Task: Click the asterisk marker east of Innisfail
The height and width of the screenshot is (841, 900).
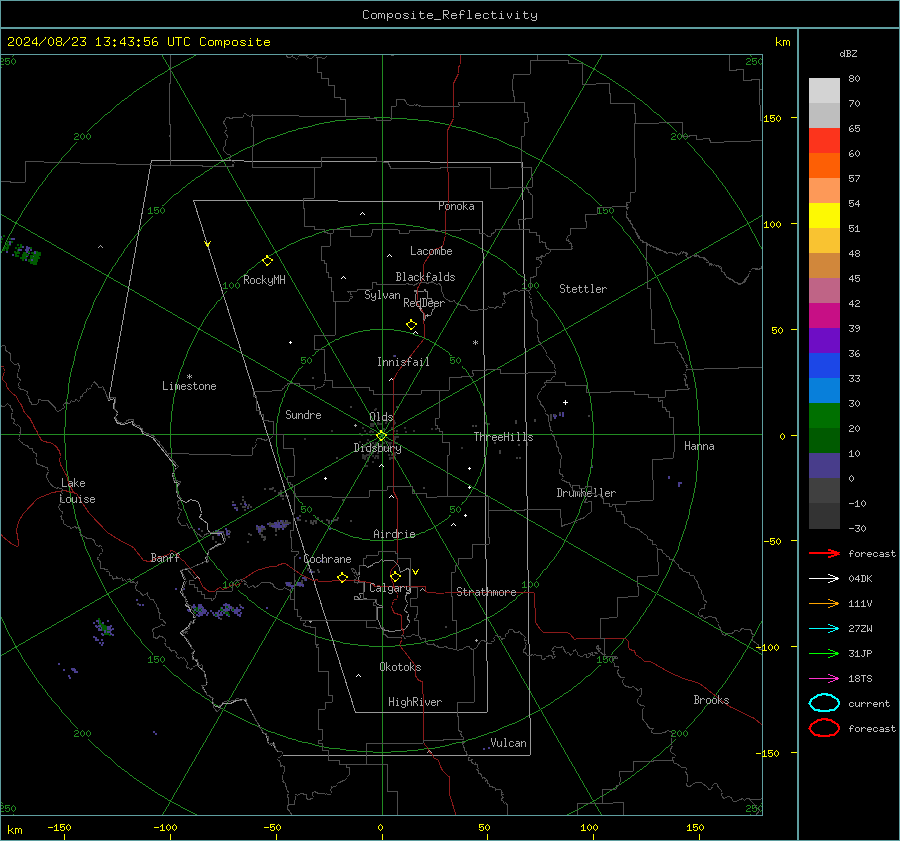Action: [x=475, y=343]
